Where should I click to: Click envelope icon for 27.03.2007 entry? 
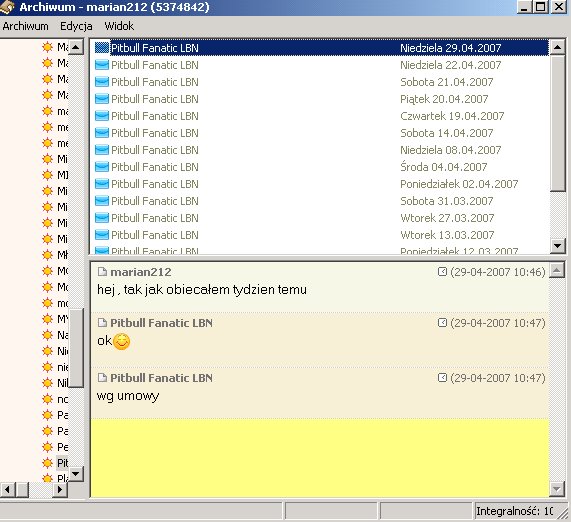coord(102,218)
